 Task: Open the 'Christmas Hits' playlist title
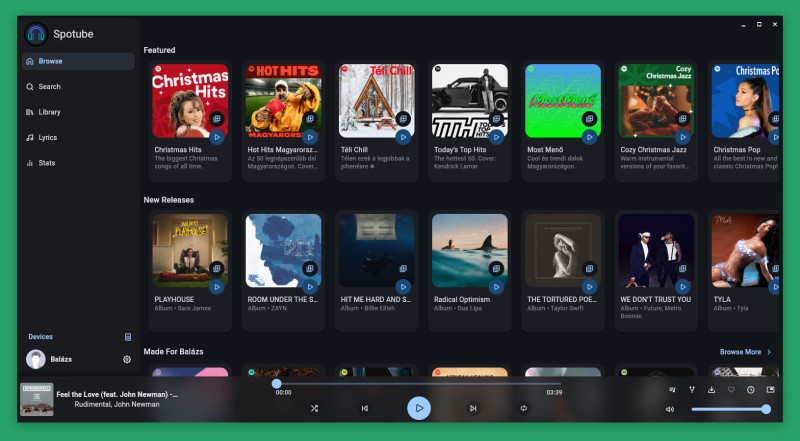click(x=178, y=150)
